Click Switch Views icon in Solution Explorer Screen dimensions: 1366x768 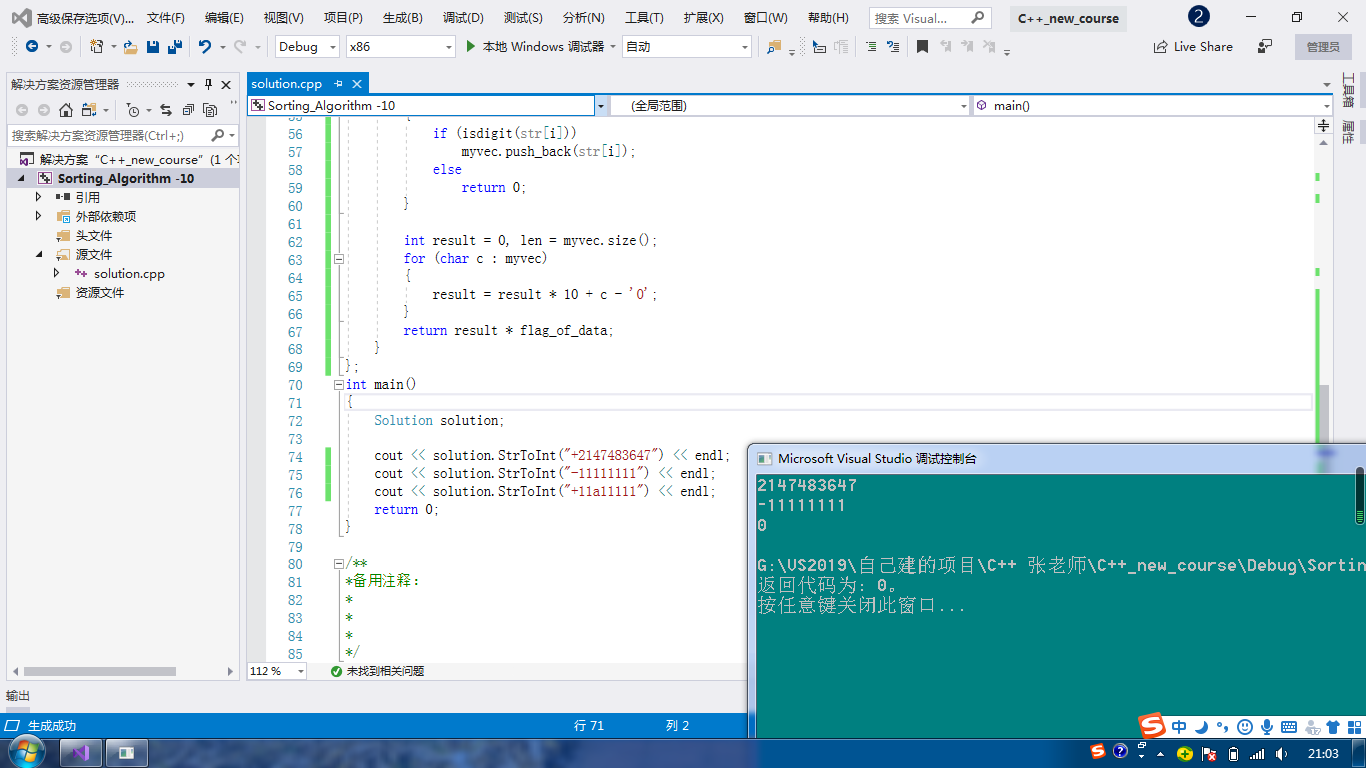pos(89,110)
